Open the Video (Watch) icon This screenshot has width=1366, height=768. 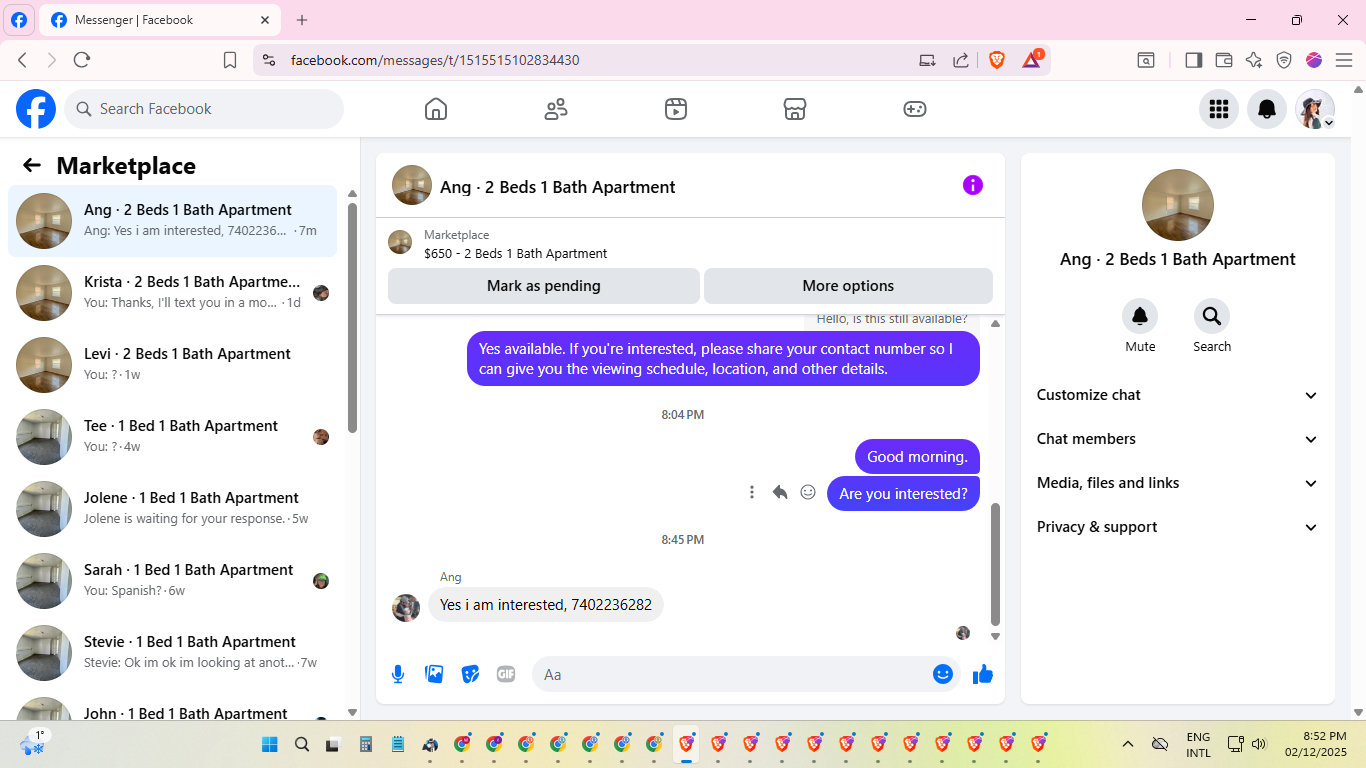676,109
